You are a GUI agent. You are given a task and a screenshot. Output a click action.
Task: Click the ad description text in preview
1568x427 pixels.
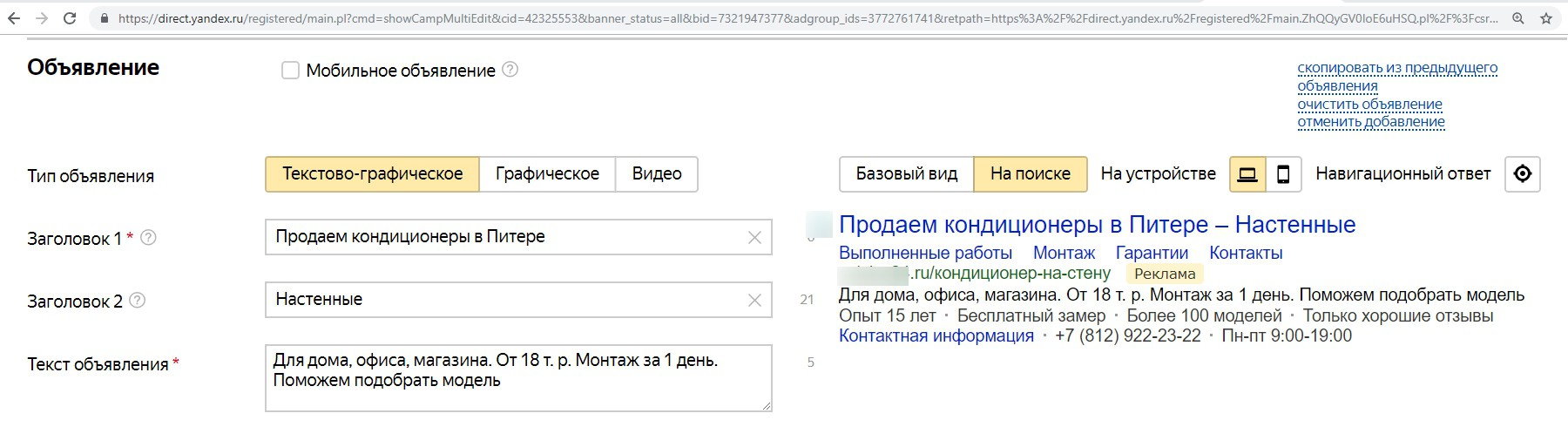pyautogui.click(x=1181, y=295)
